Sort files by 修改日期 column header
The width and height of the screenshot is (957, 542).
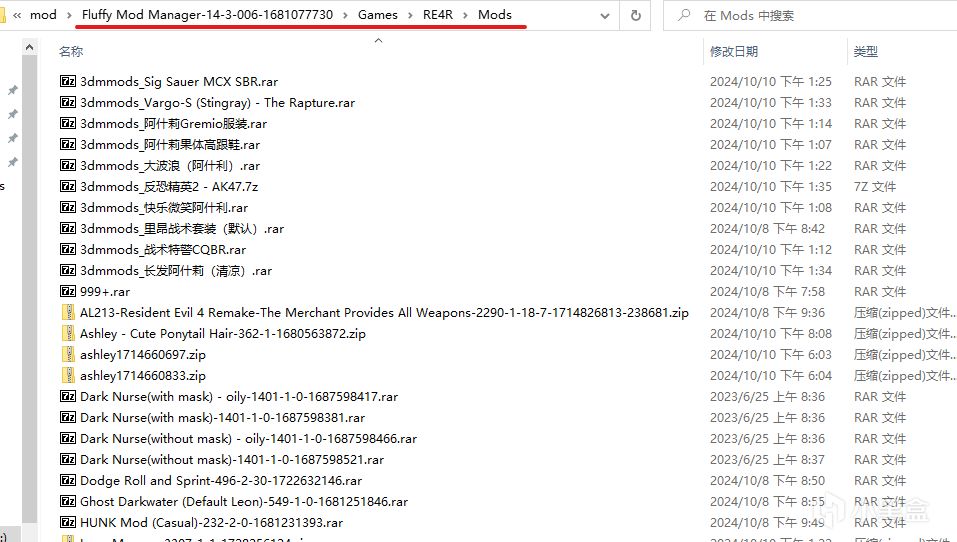coord(734,51)
